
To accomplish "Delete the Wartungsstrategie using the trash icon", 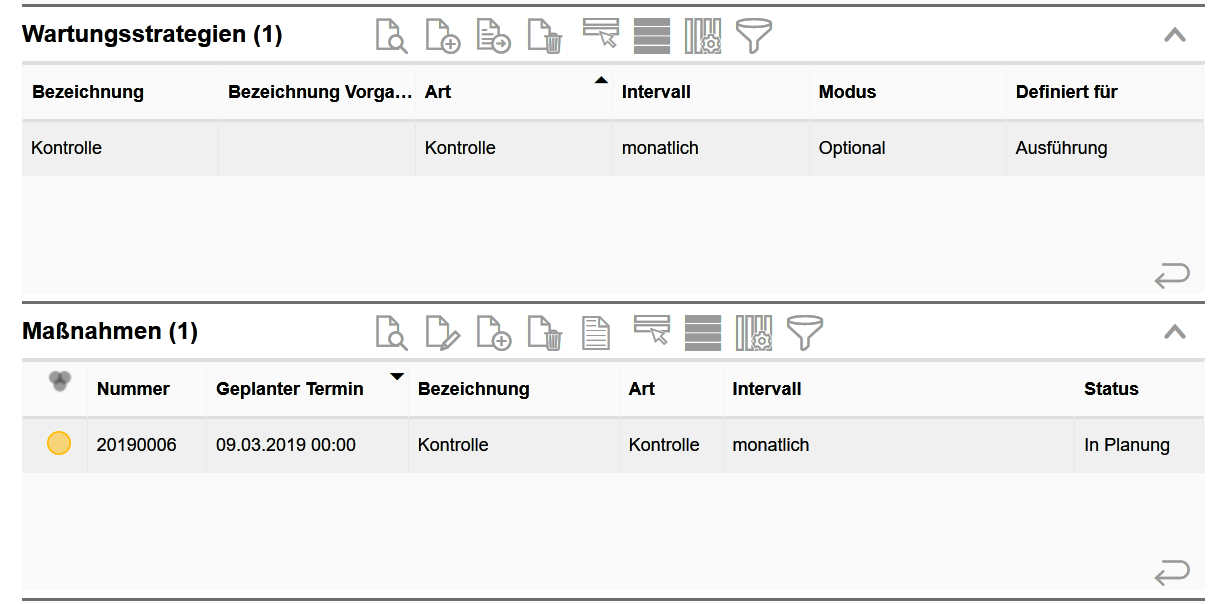I will coord(545,36).
